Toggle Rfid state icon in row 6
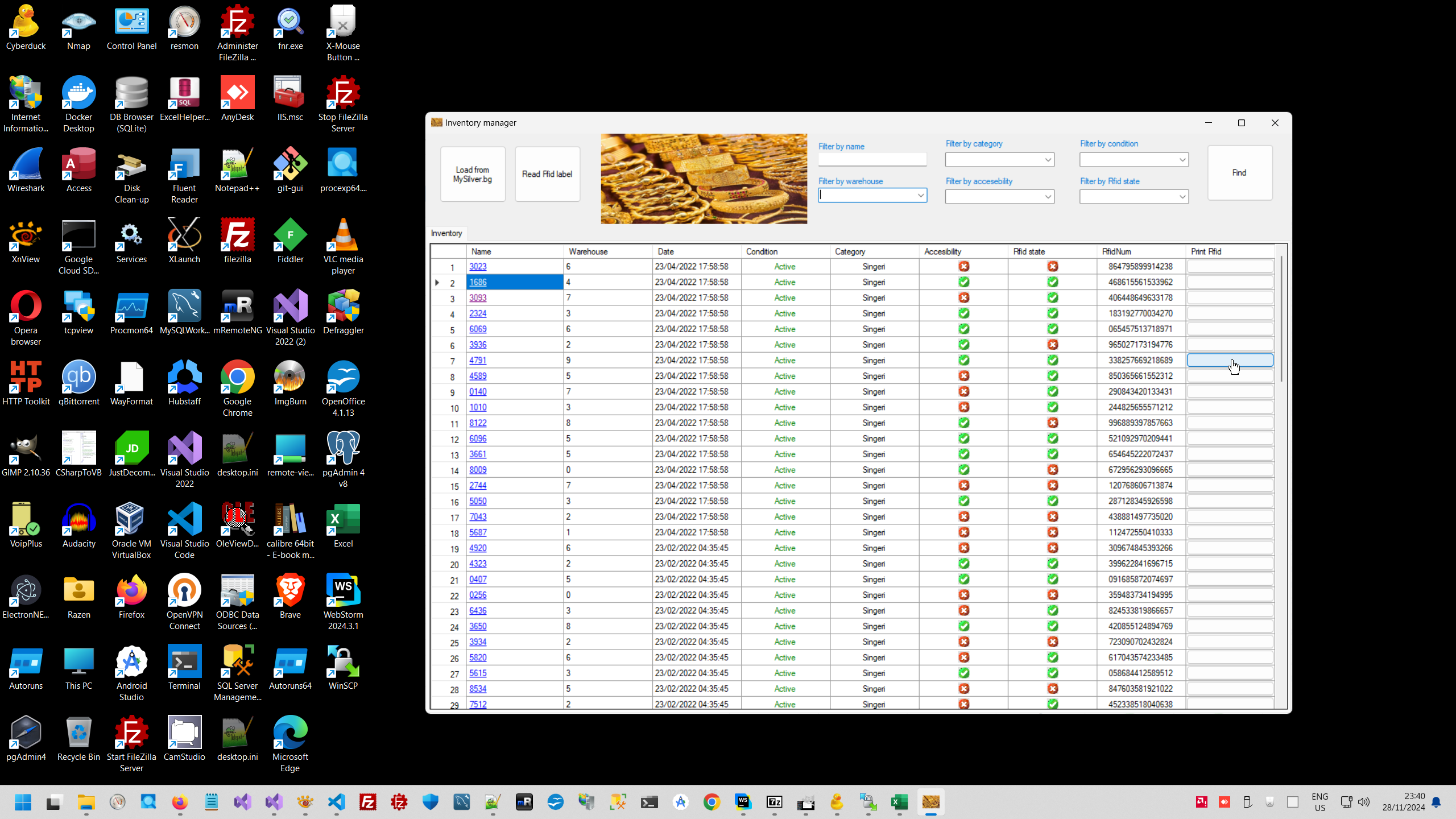1456x819 pixels. tap(1053, 345)
